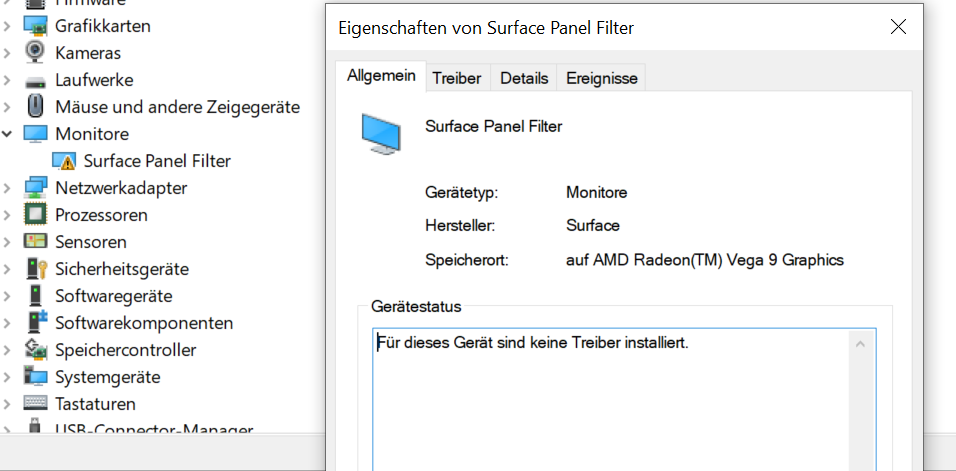Screen dimensions: 956x471
Task: Open the Details tab
Action: click(524, 78)
